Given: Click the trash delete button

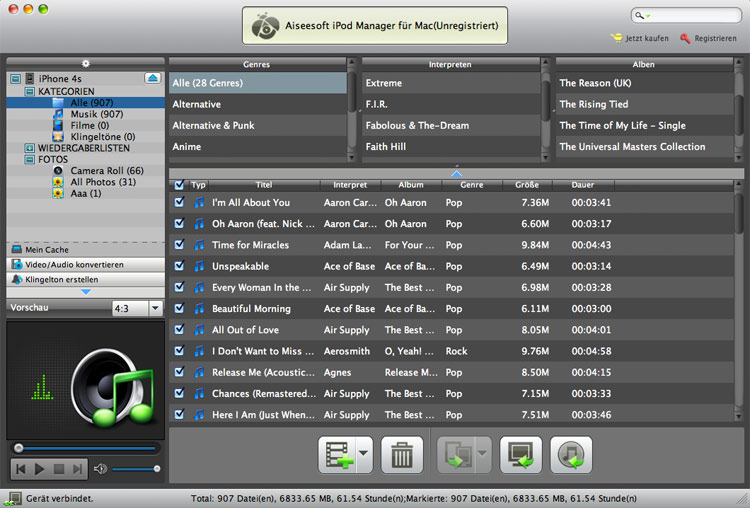Looking at the screenshot, I should tap(402, 454).
